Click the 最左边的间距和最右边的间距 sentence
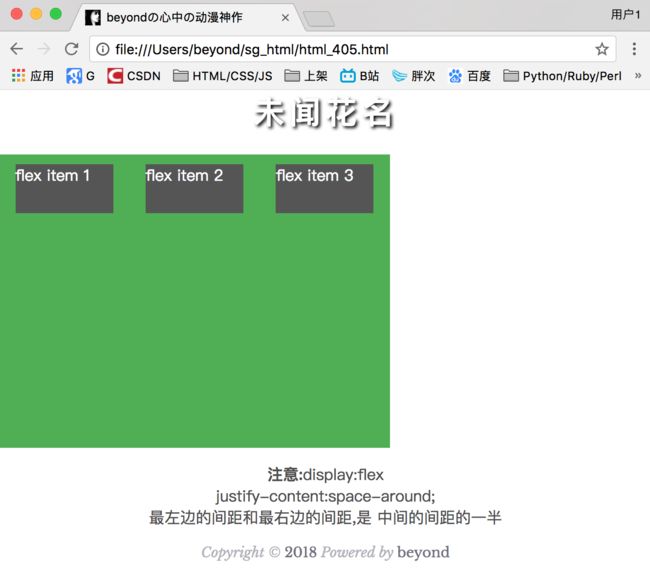Viewport: 650px width, 571px height. (325, 518)
